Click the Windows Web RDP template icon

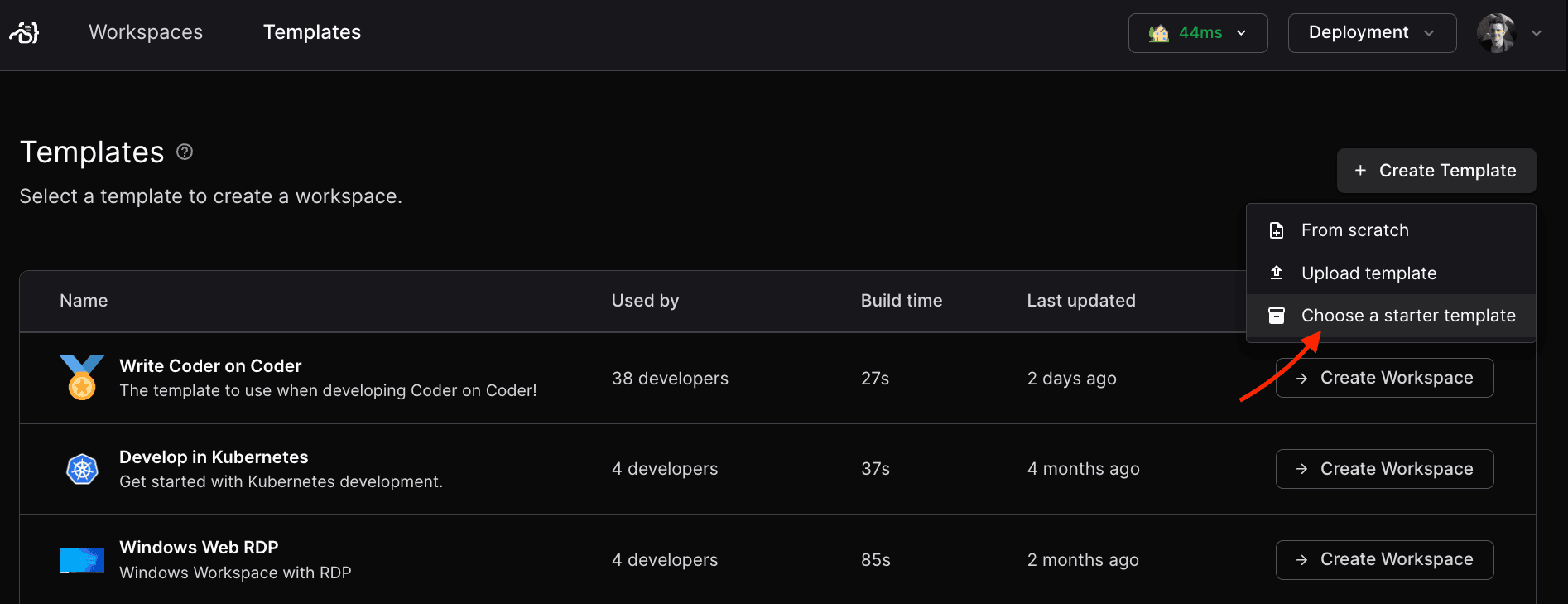82,560
